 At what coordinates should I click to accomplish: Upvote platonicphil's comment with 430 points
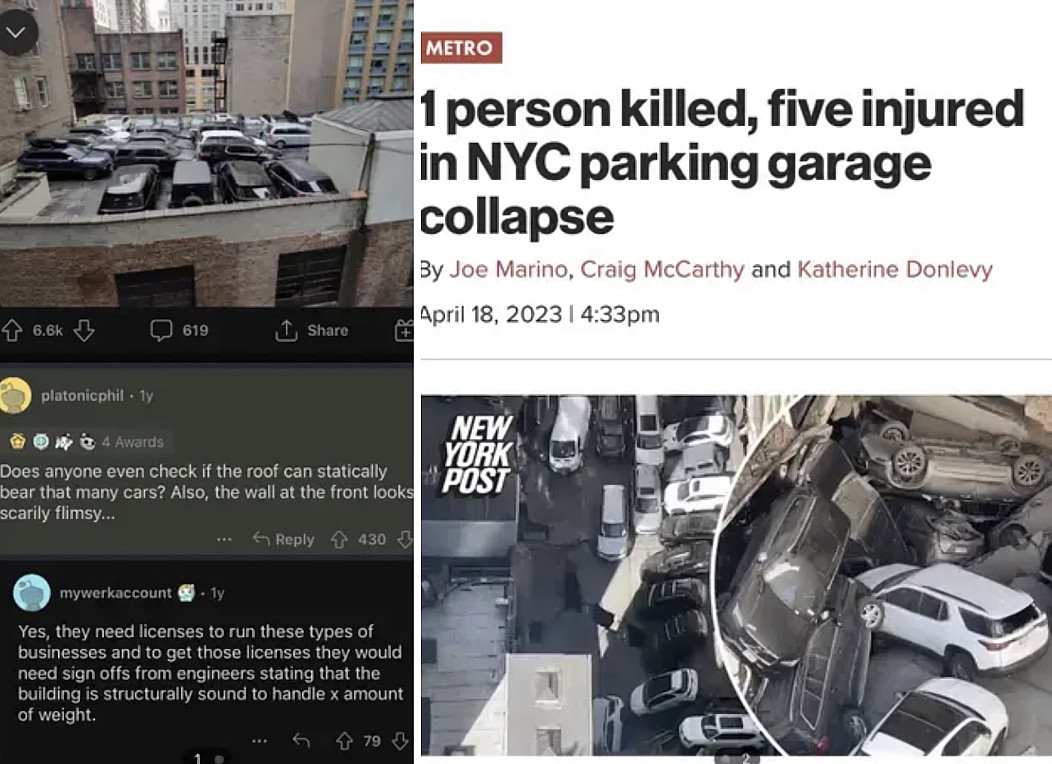point(339,539)
